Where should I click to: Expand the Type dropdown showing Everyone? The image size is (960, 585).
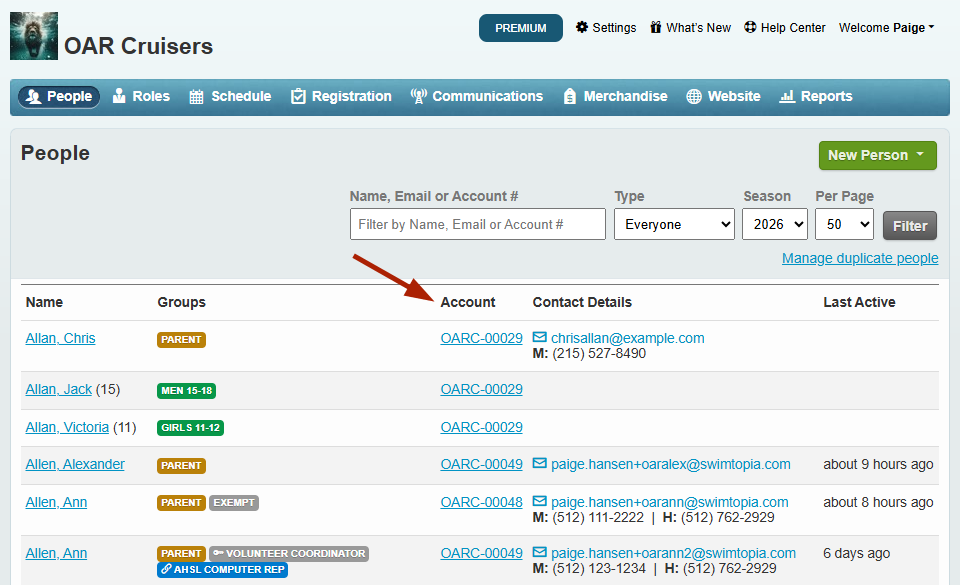(x=674, y=225)
